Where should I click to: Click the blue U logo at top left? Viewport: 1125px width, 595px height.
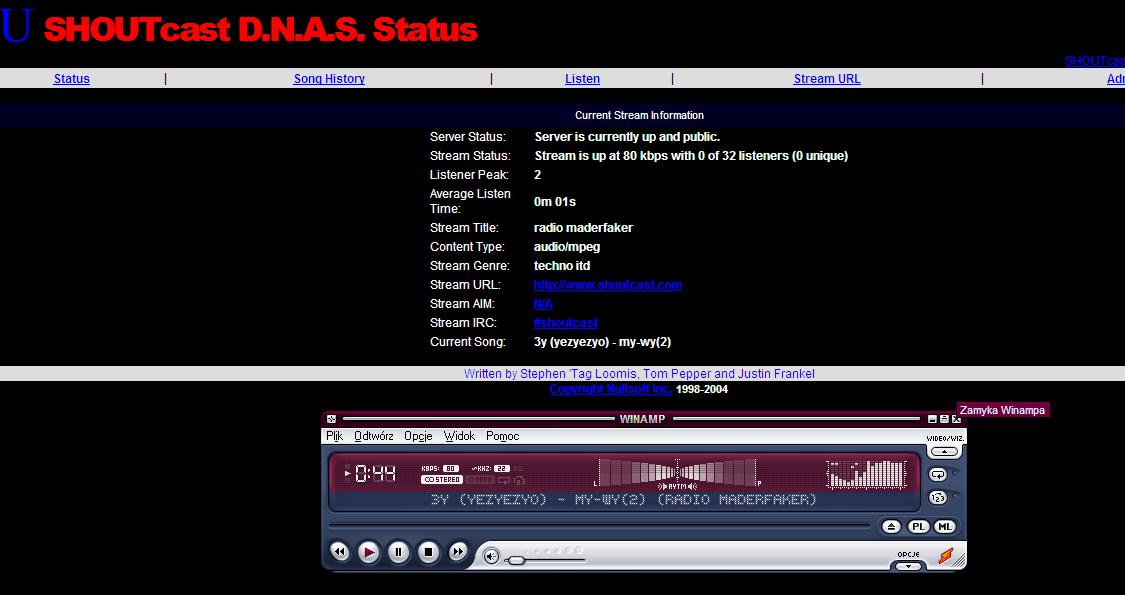pos(16,26)
